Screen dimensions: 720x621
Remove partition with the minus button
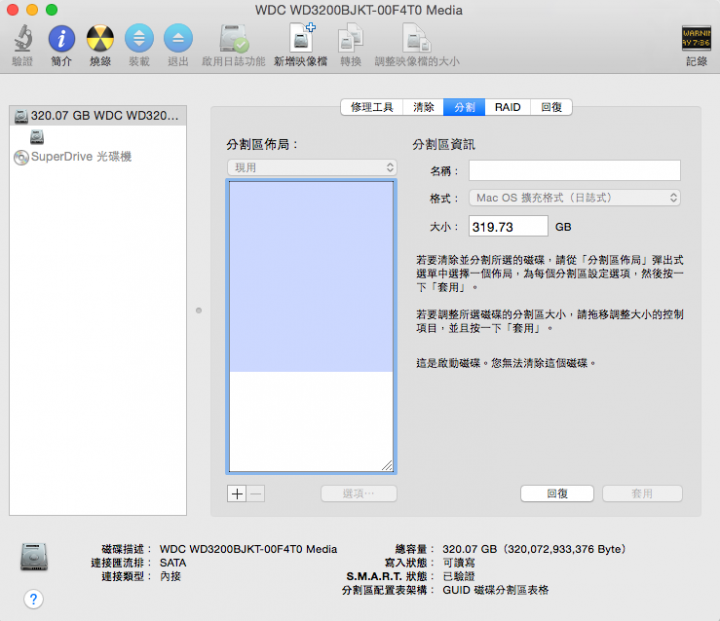coord(256,494)
